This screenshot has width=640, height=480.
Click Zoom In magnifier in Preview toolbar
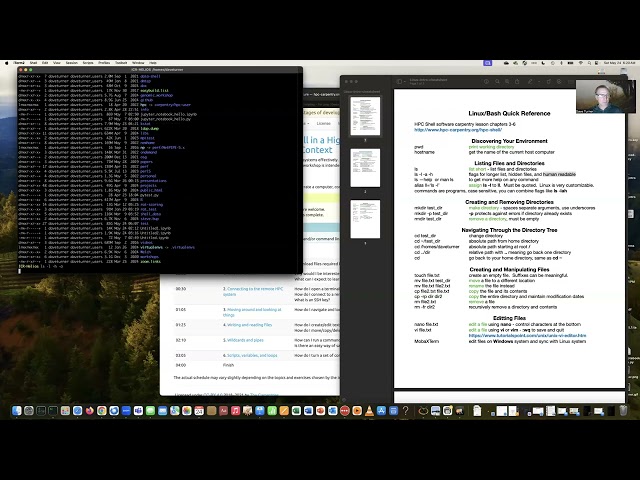(x=507, y=82)
